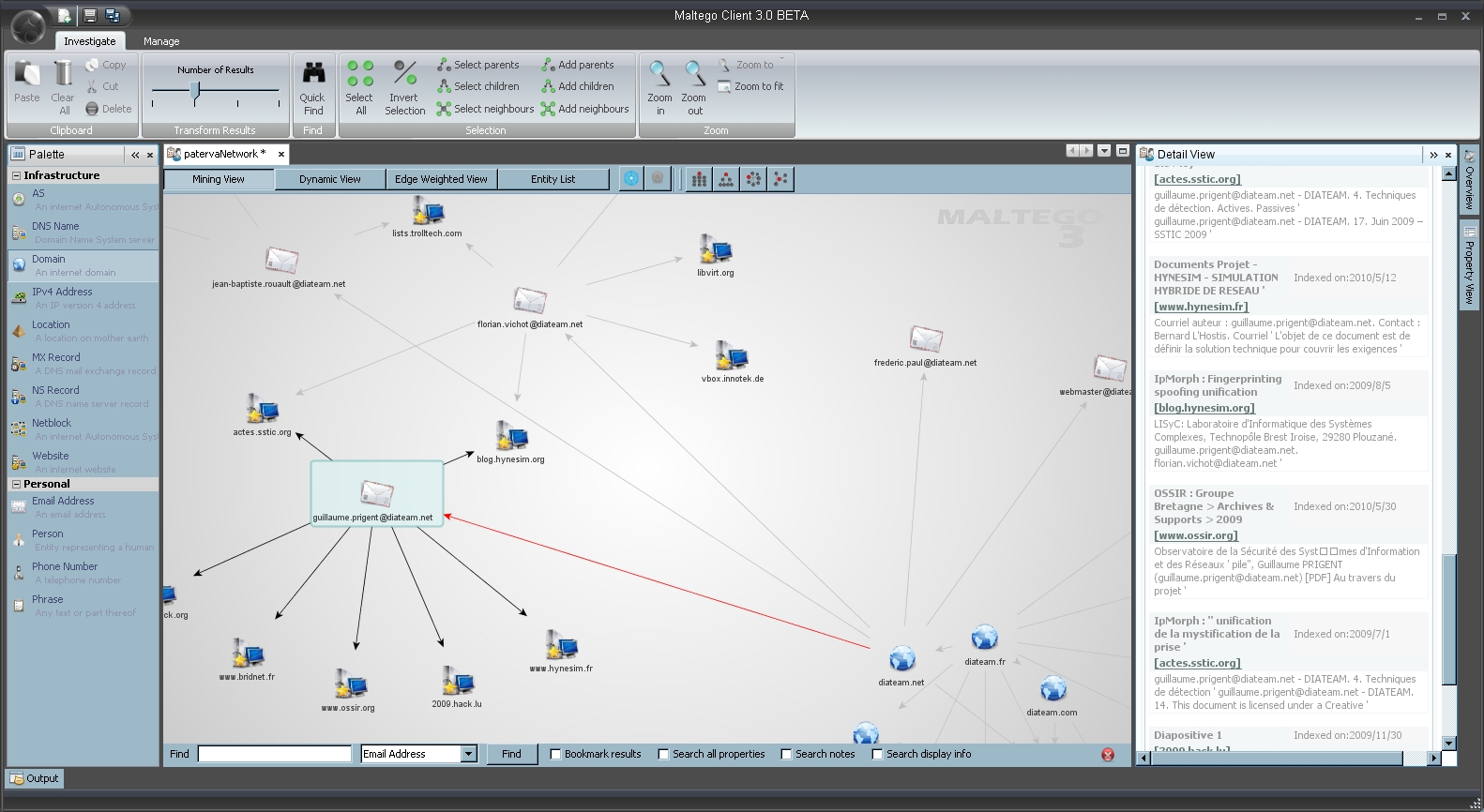The image size is (1484, 812).
Task: Close the patervaNetwork graph tab
Action: (280, 154)
